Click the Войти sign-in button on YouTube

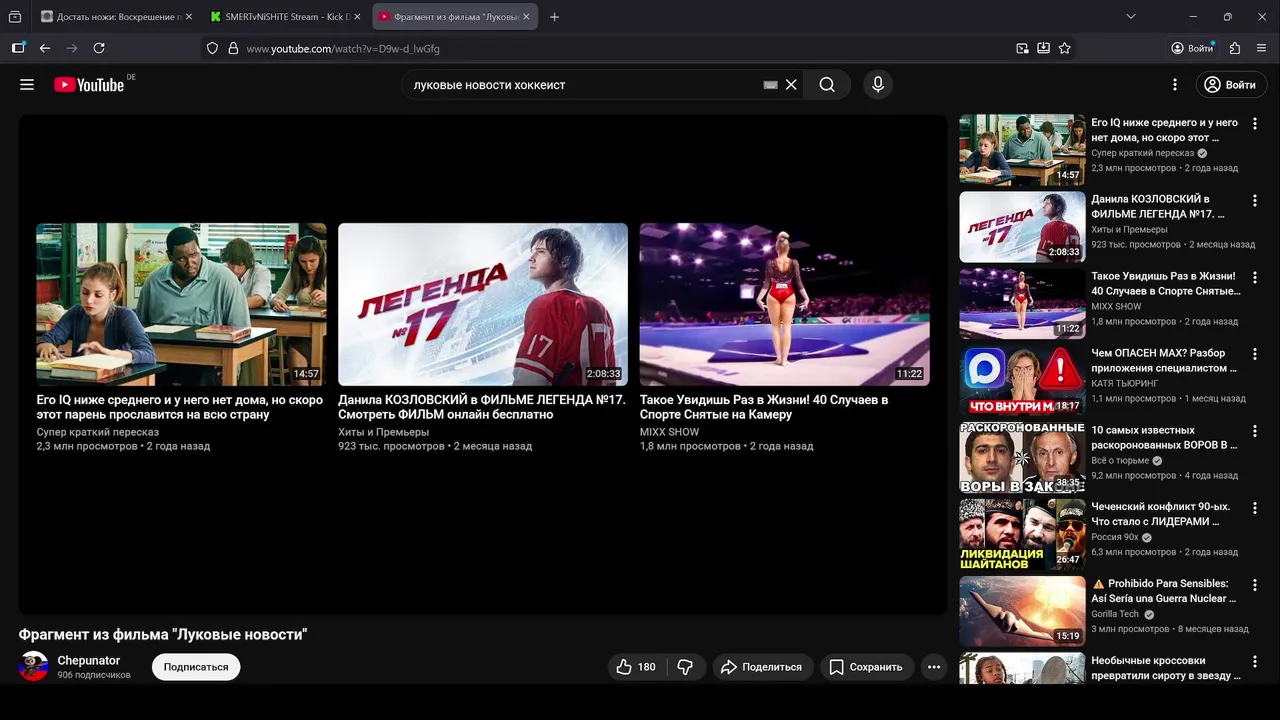[1230, 85]
